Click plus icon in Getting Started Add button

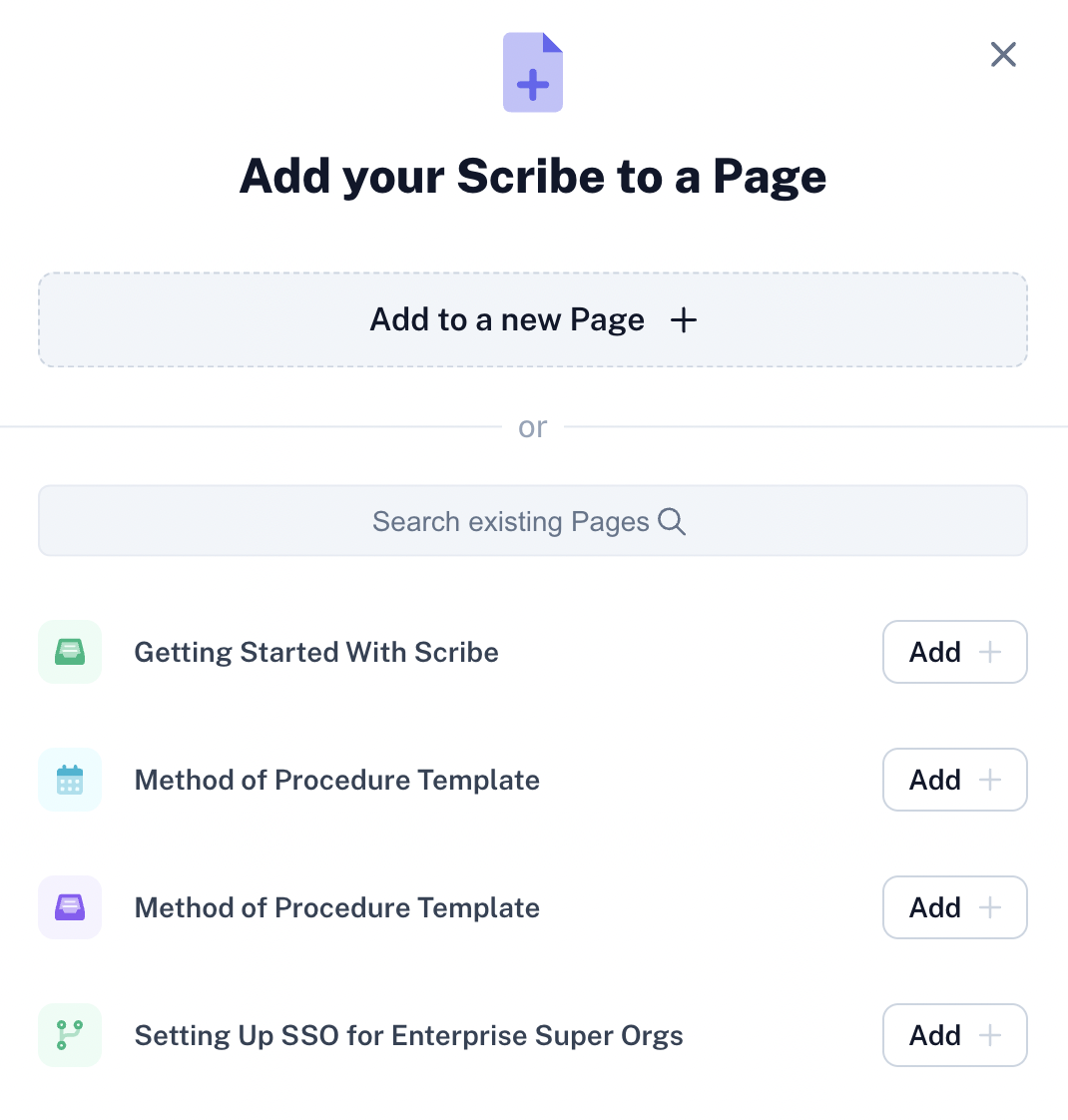coord(989,652)
